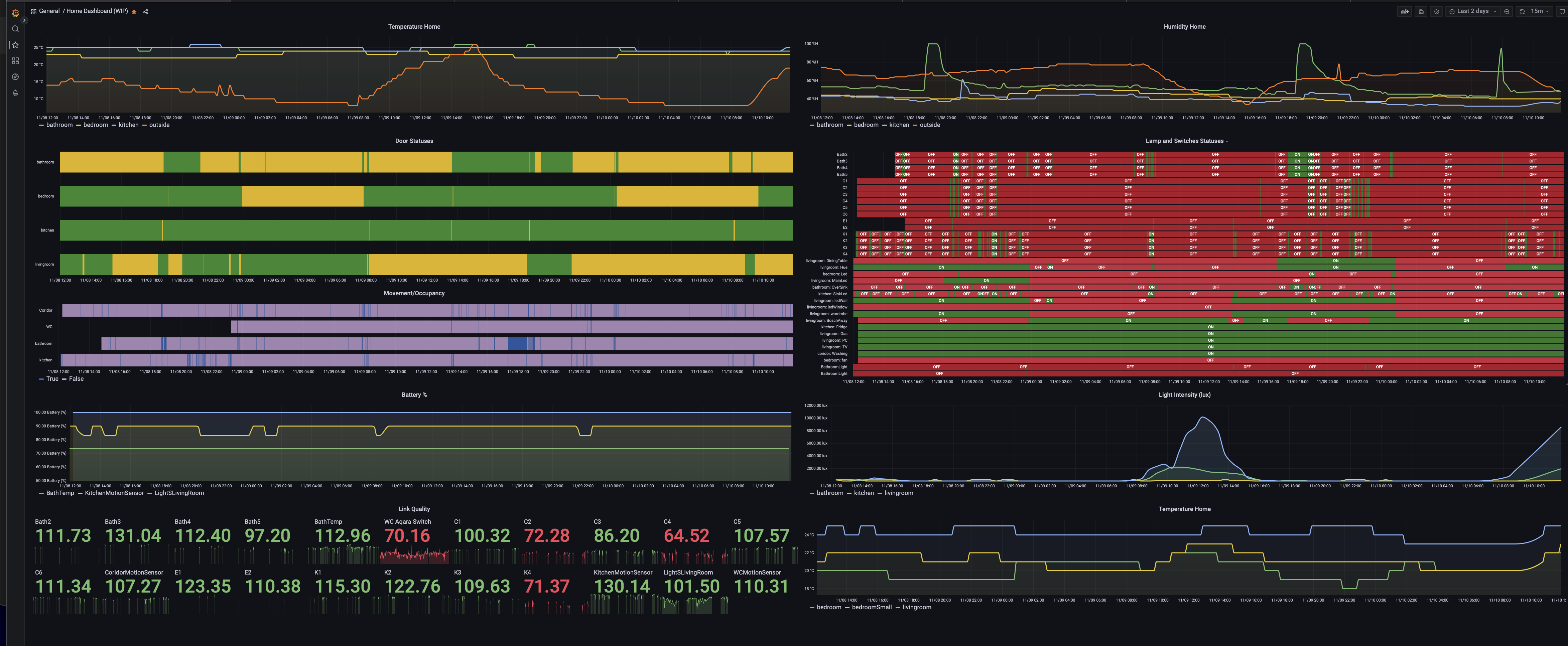Click the bedroom row in Door Statuses
Screen dimensions: 1568x646
click(426, 196)
